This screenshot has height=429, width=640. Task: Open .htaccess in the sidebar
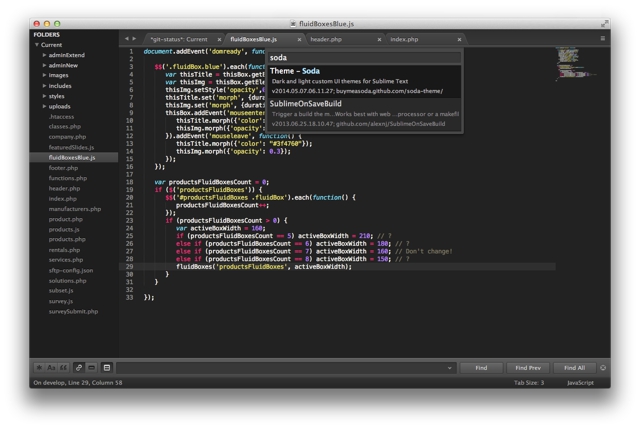click(61, 116)
